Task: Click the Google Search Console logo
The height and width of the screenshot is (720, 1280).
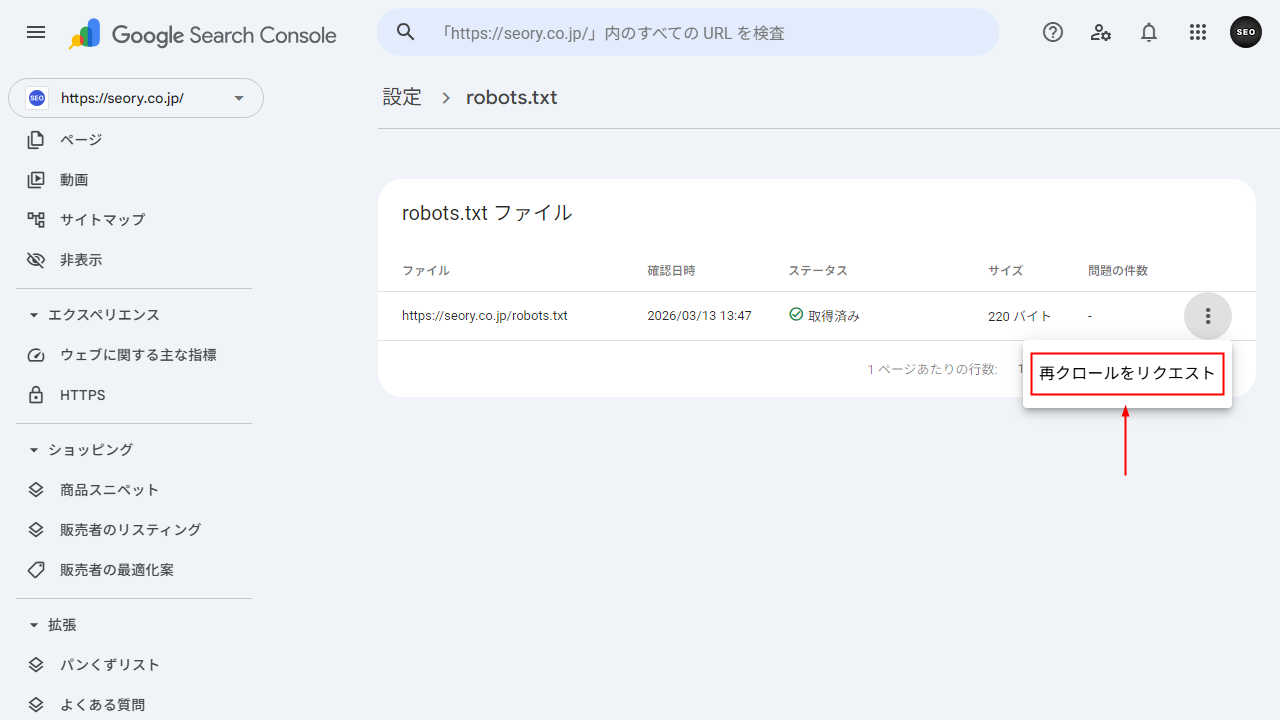Action: (x=200, y=34)
